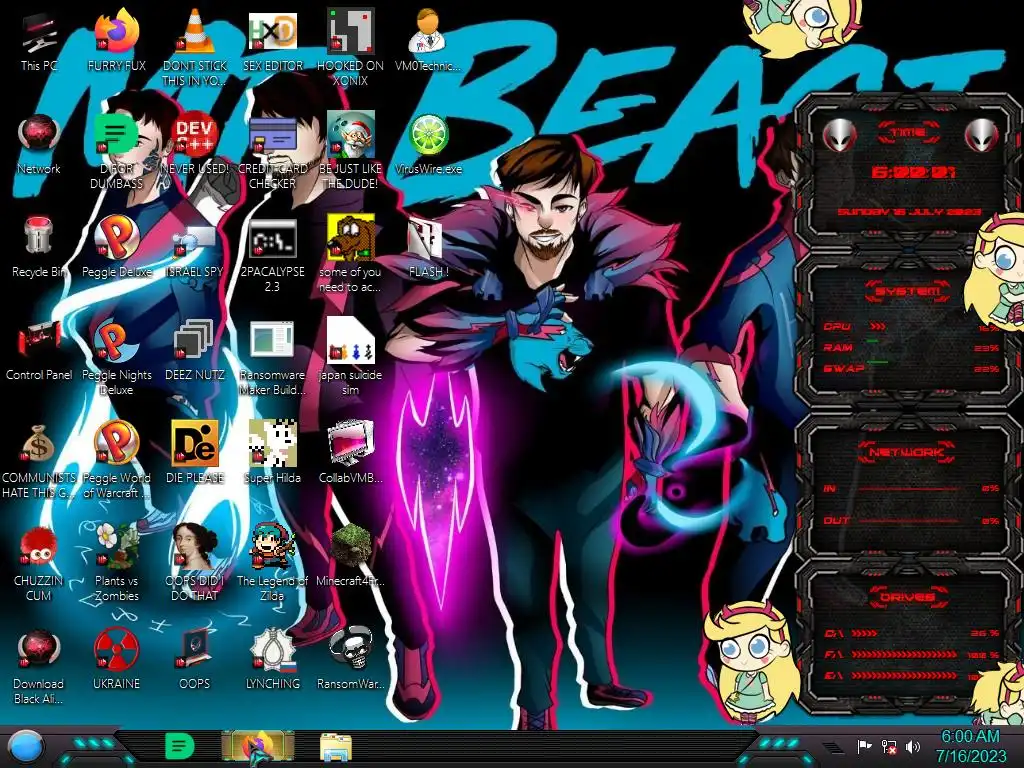Viewport: 1024px width, 768px height.
Task: Open the RansomWar skull icon
Action: click(x=351, y=649)
